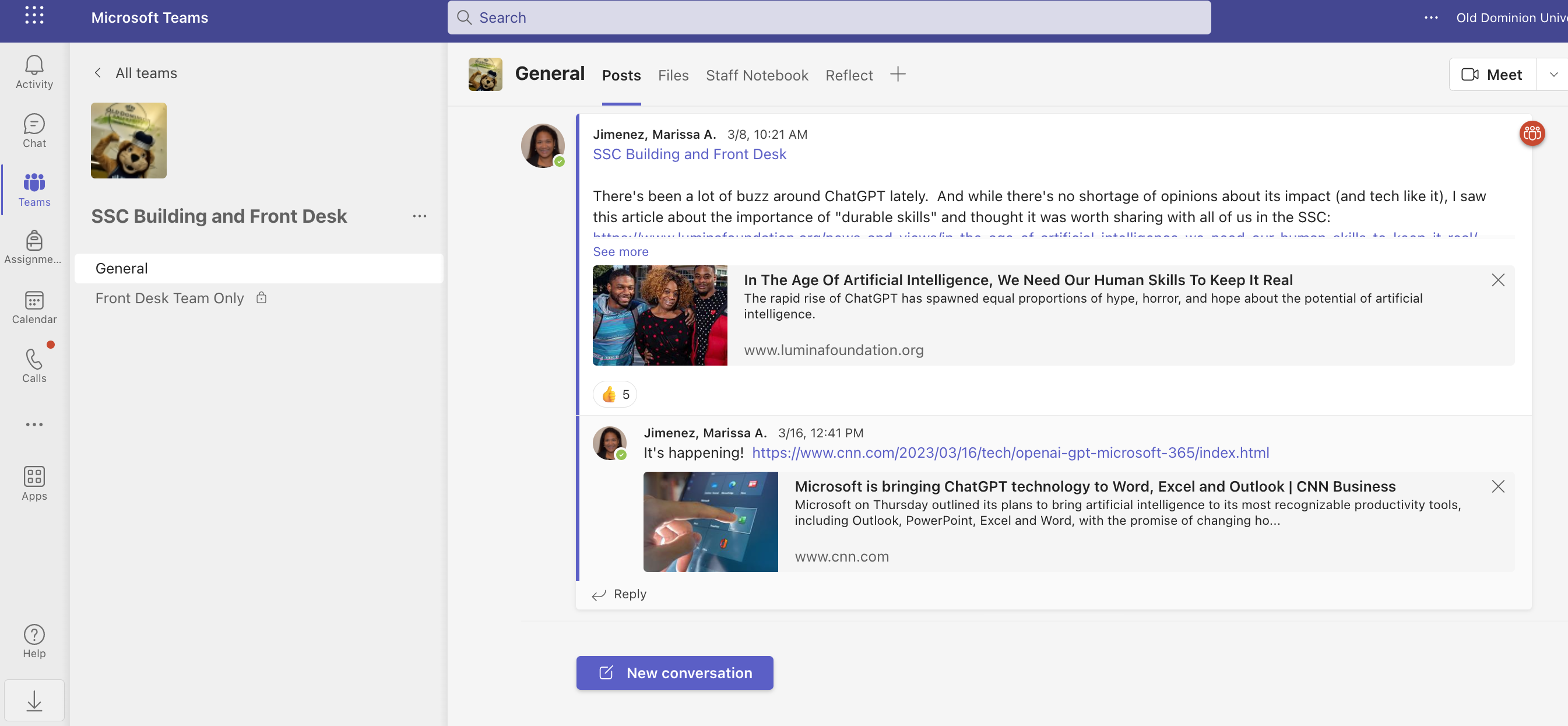The width and height of the screenshot is (1568, 726).
Task: Click the New conversation button
Action: pyautogui.click(x=674, y=673)
